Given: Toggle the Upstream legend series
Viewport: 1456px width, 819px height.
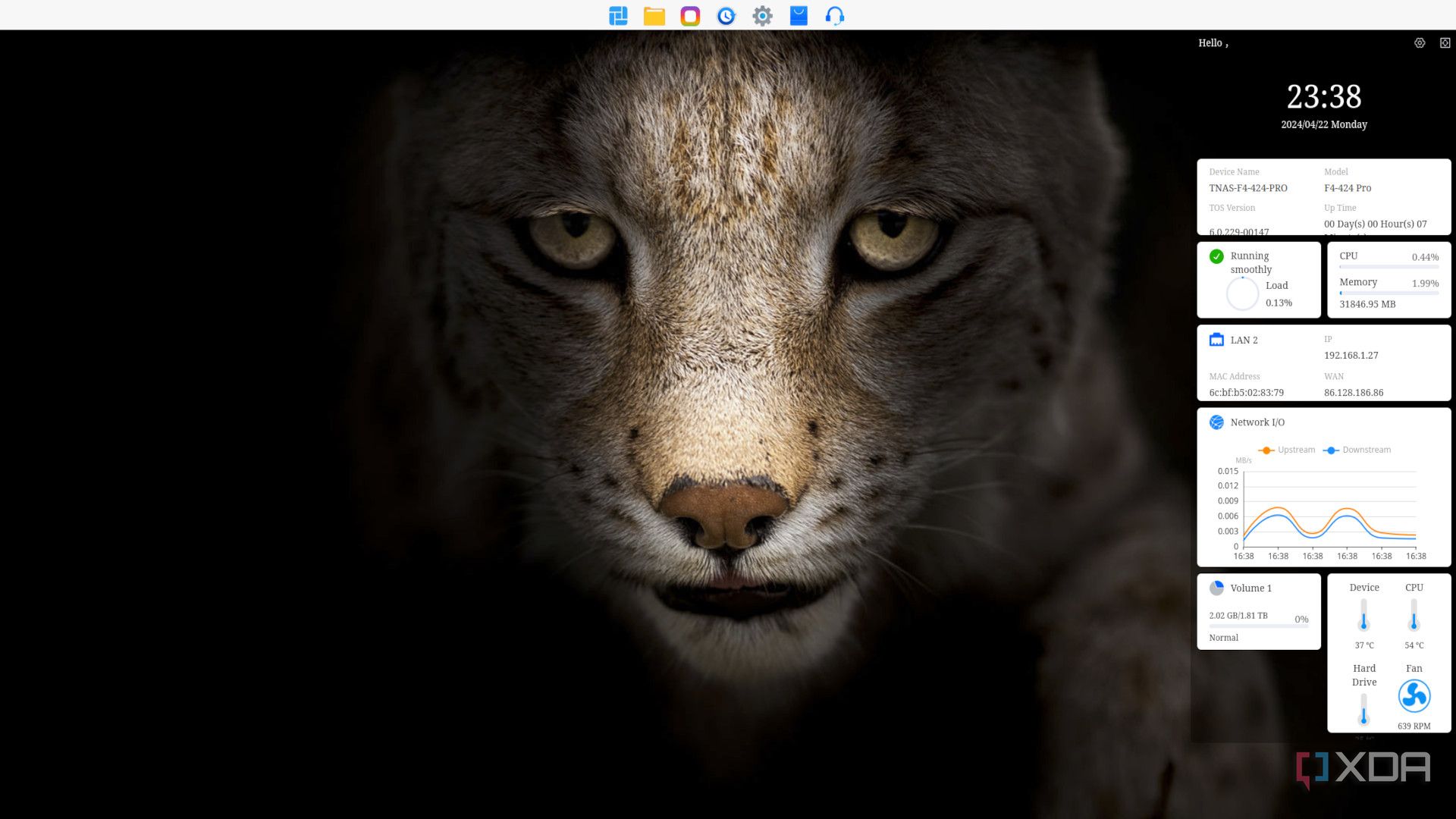Looking at the screenshot, I should (x=1287, y=450).
